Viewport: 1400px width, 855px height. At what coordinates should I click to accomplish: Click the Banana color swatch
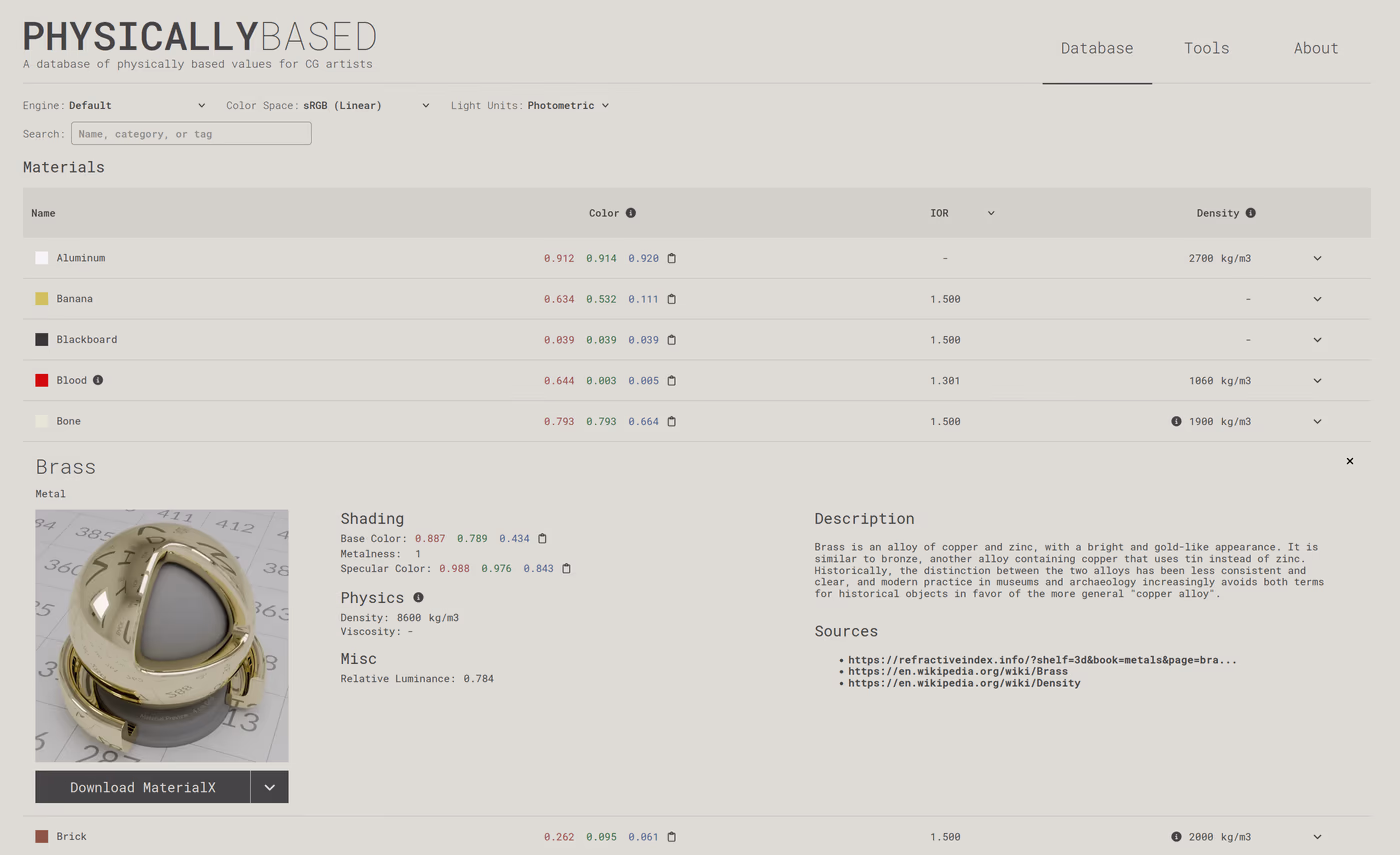[42, 299]
